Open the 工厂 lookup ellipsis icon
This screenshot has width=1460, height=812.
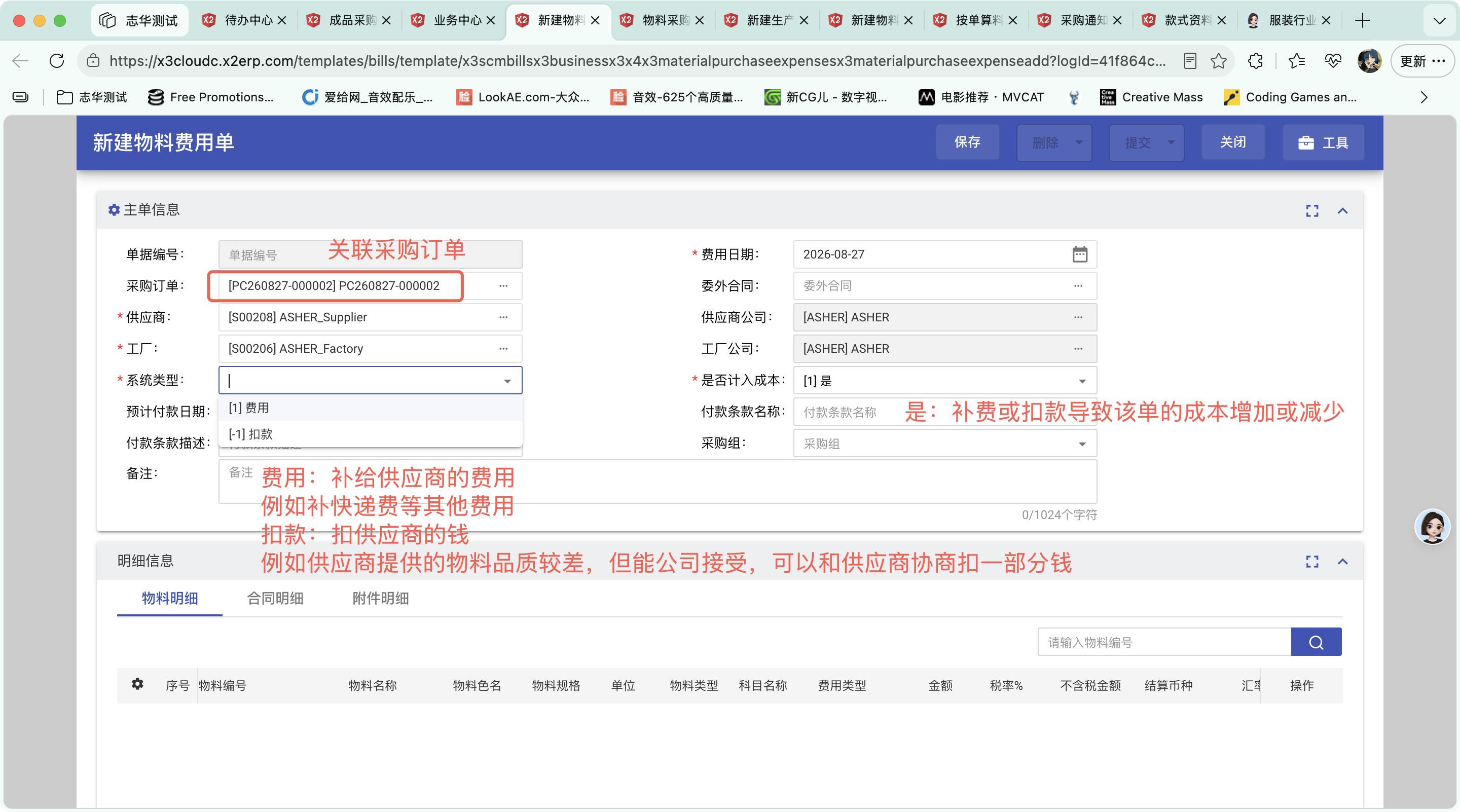tap(503, 349)
